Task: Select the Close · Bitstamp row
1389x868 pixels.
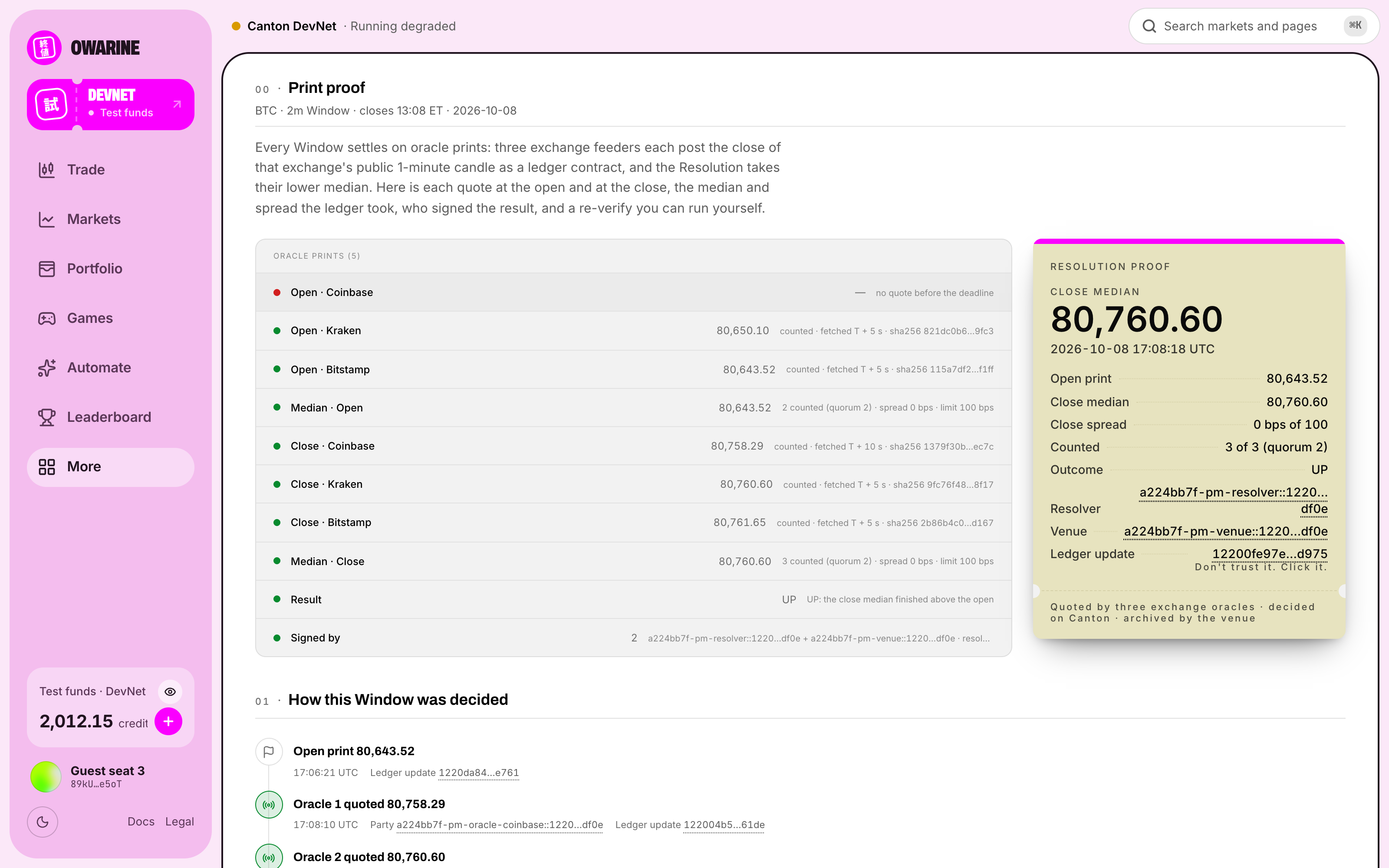Action: point(633,523)
